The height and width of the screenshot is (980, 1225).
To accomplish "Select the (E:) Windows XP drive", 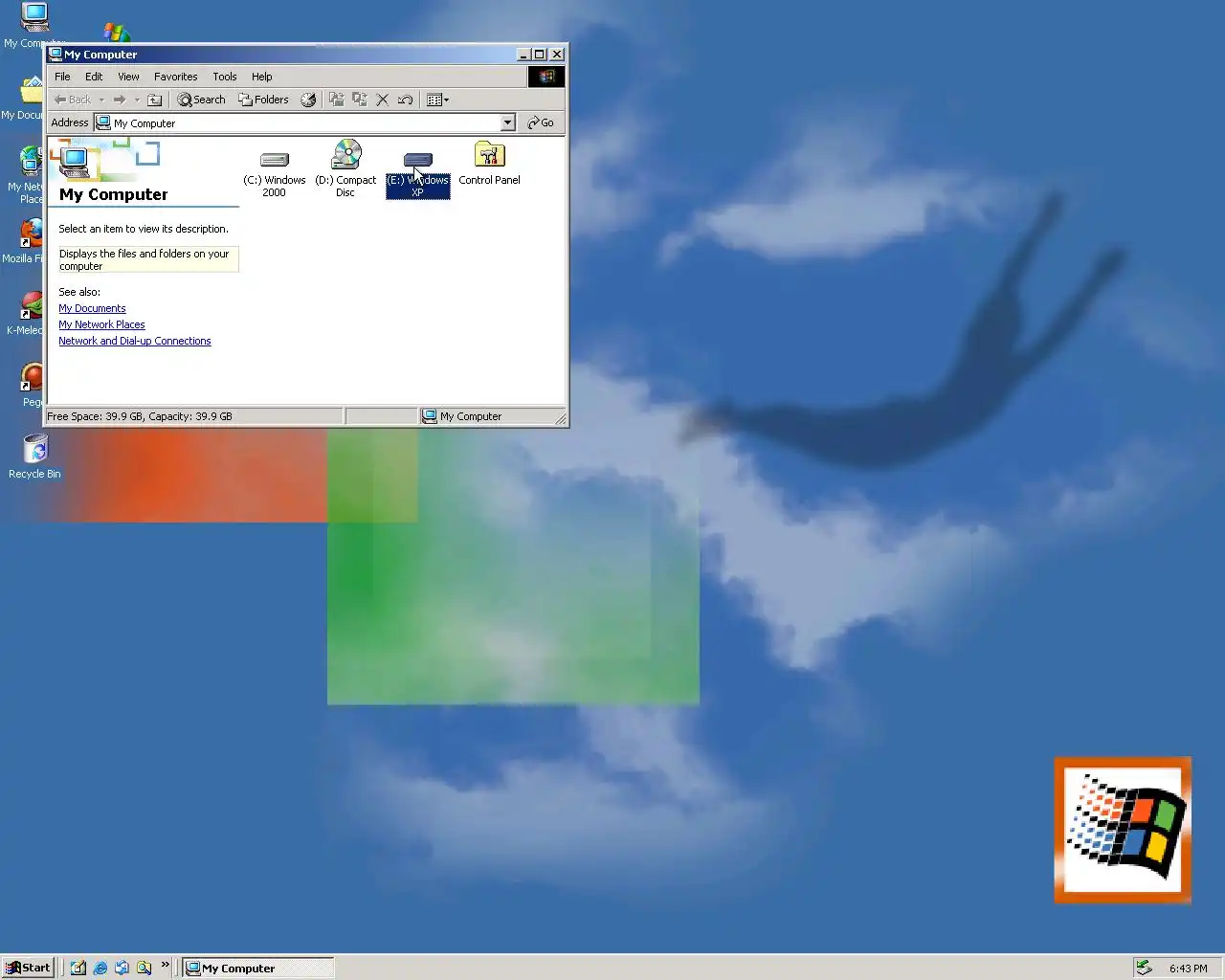I will (417, 174).
